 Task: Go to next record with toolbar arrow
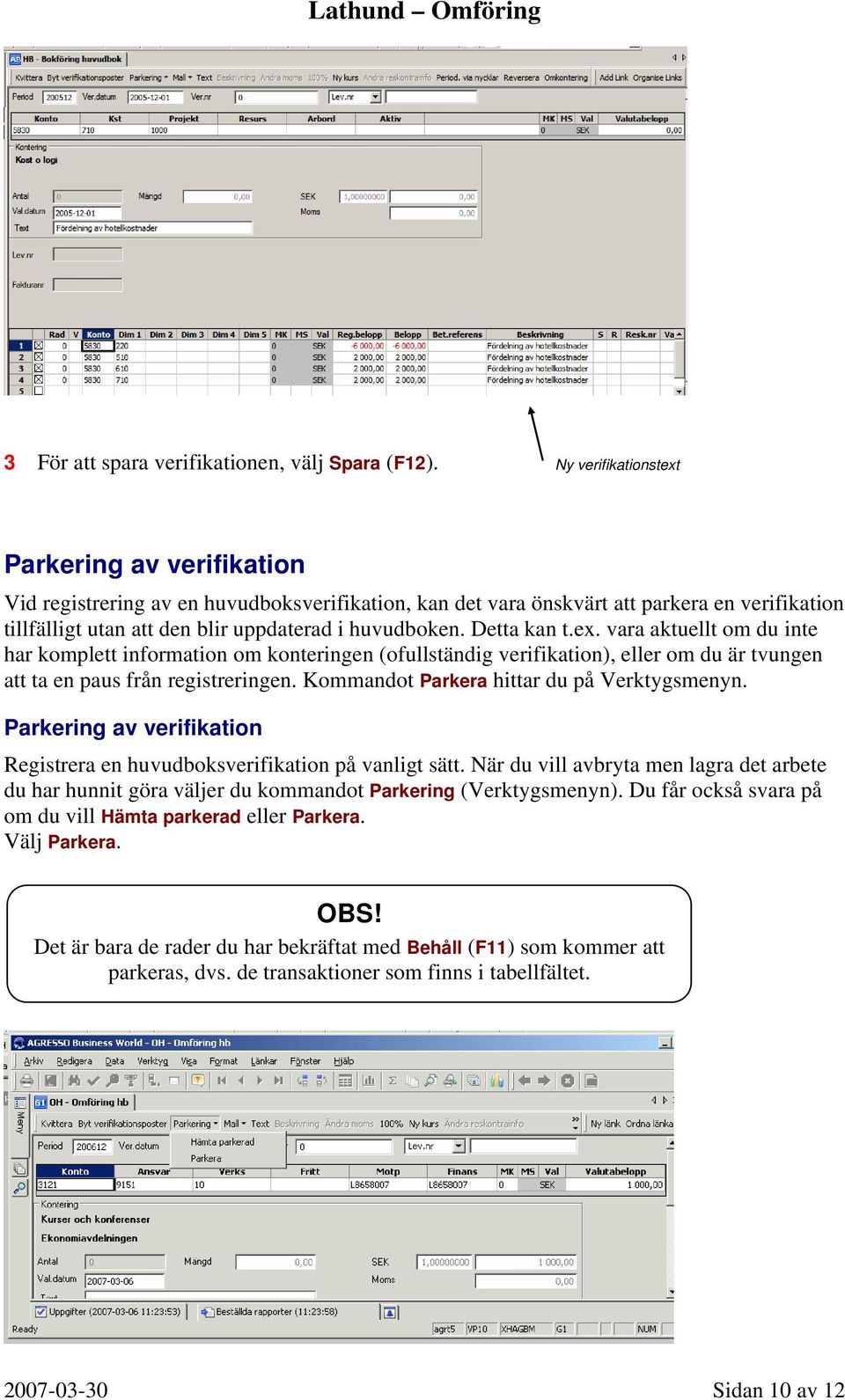point(260,1081)
